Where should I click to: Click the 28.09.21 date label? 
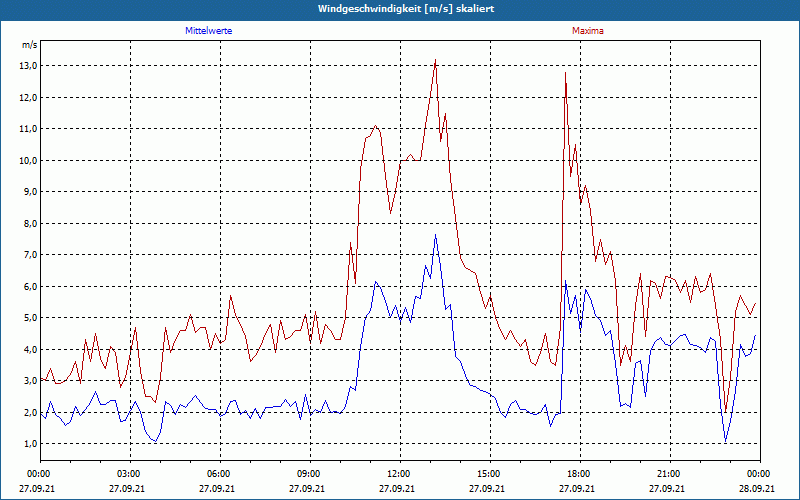[757, 489]
